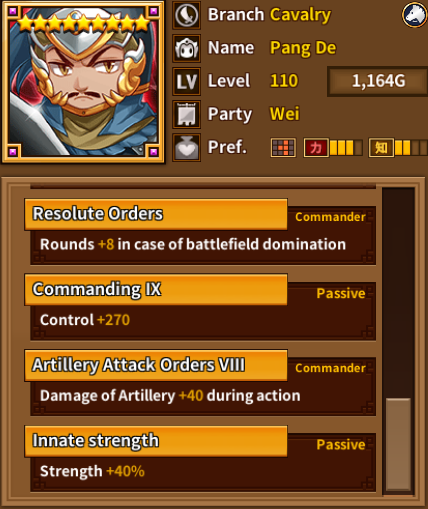428x509 pixels.
Task: Select the Innate strength skill header
Action: click(156, 441)
